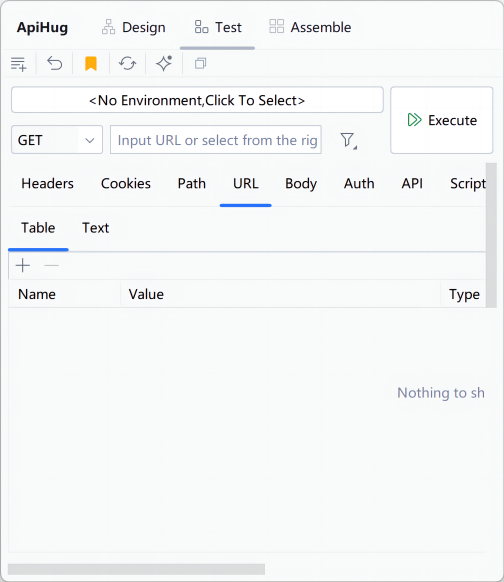The width and height of the screenshot is (504, 582).
Task: Open the Body tab
Action: click(301, 184)
